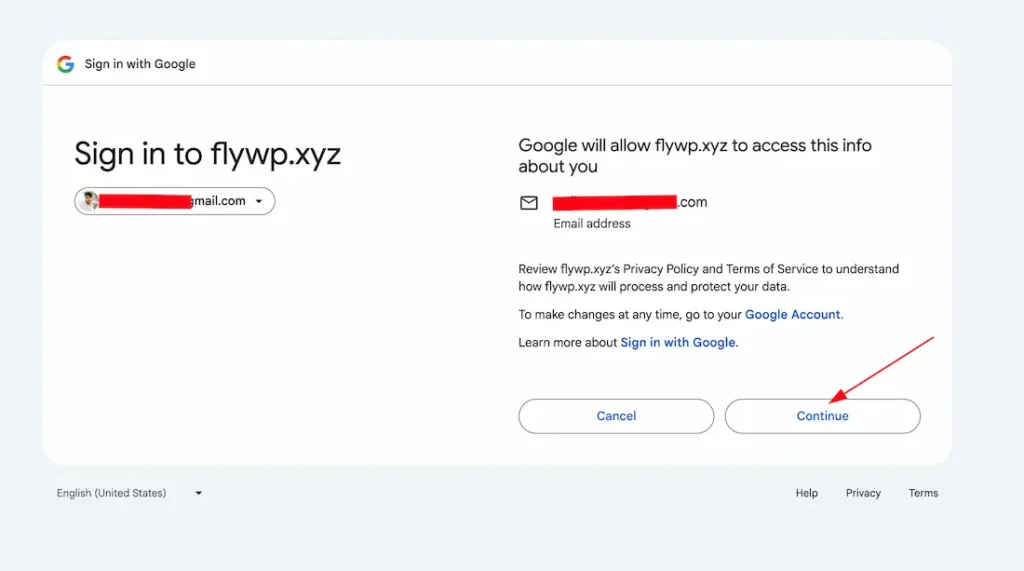Follow the blue "Sign in with Google" link

(678, 342)
